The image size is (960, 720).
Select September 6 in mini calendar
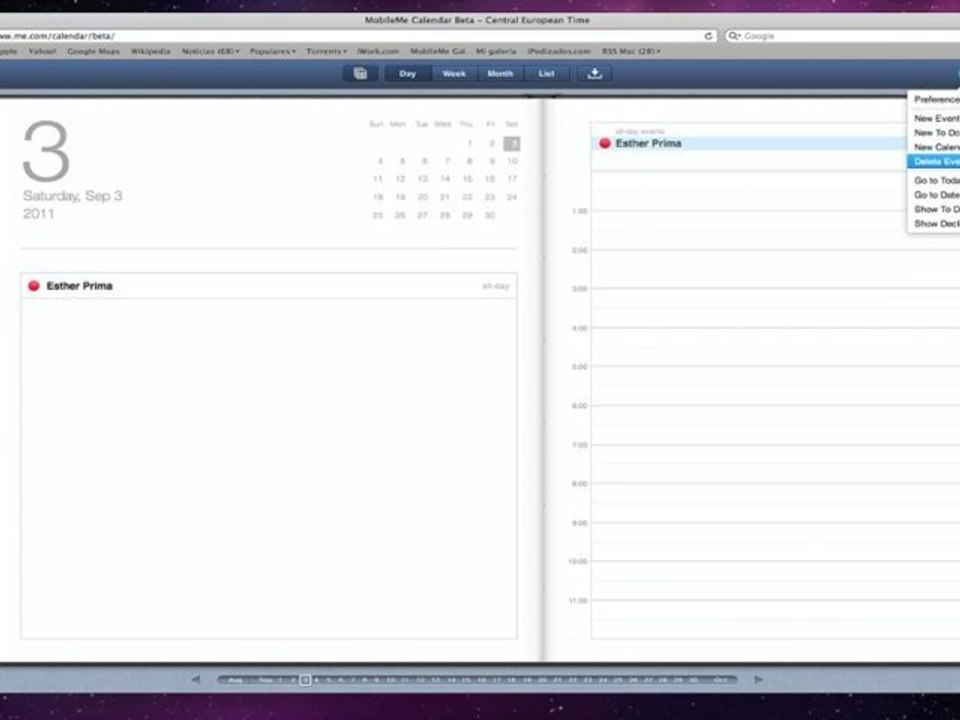pos(424,161)
